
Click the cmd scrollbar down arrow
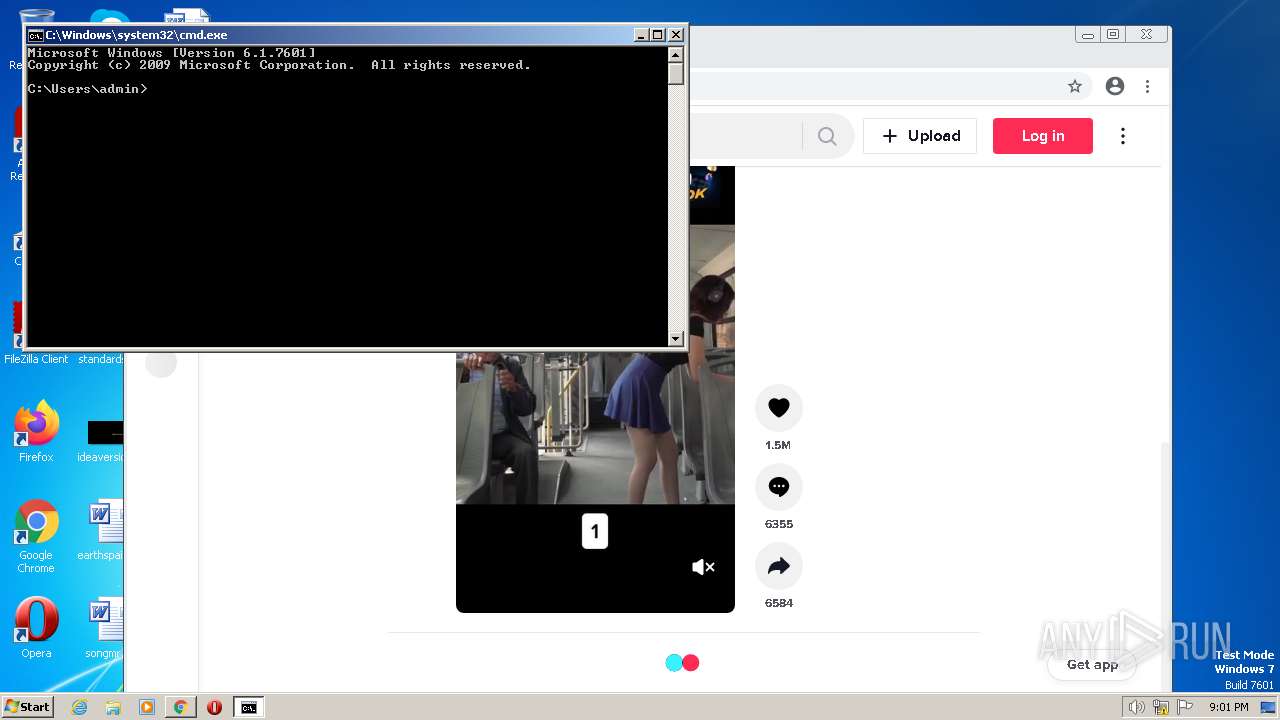coord(676,339)
